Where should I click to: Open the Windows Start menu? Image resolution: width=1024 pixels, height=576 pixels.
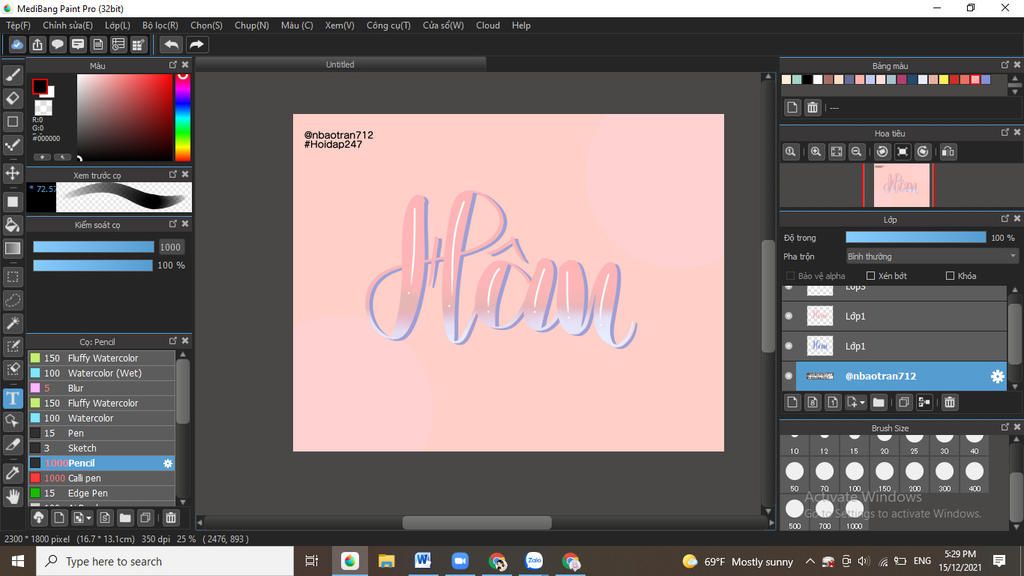pos(18,561)
